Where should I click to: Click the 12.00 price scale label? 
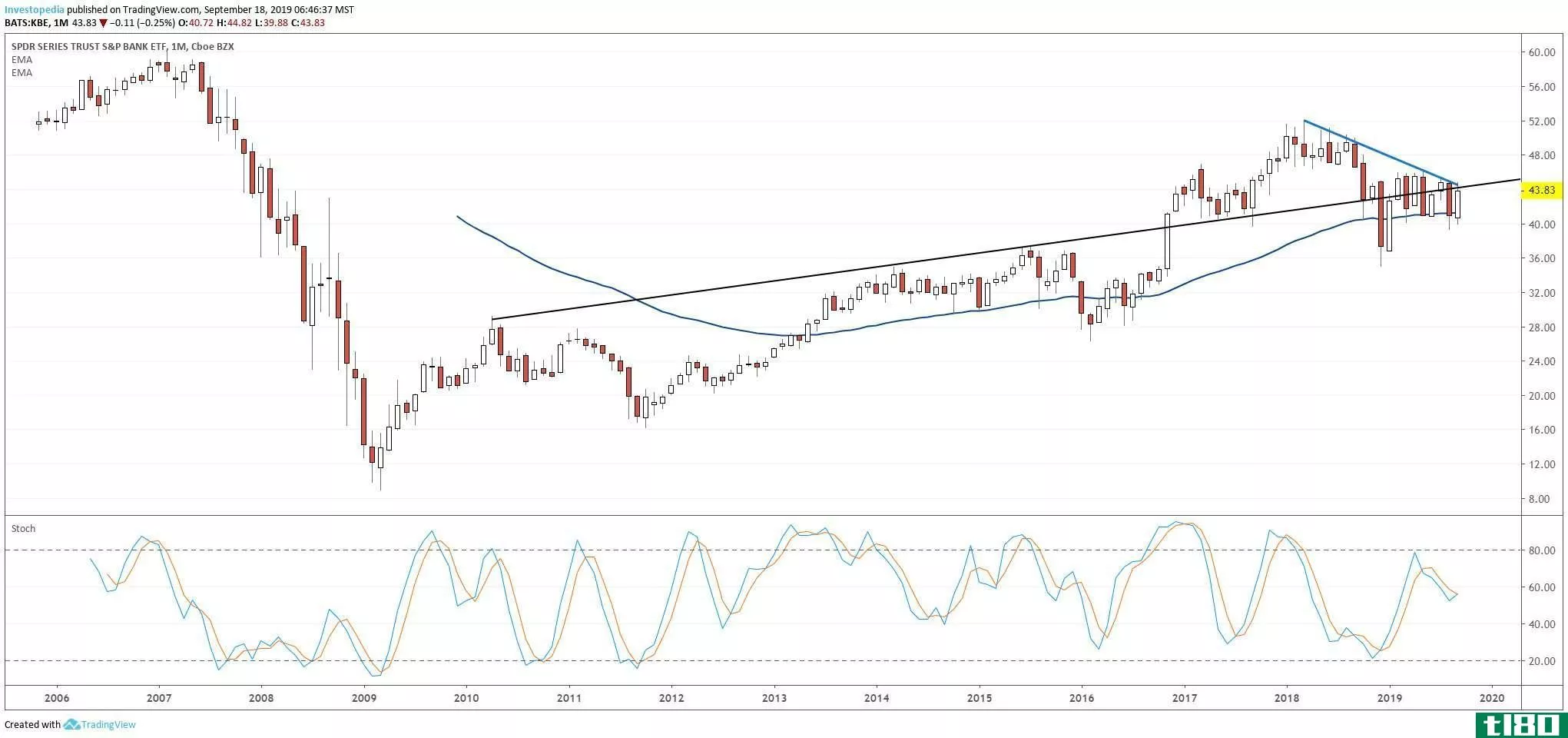1541,464
